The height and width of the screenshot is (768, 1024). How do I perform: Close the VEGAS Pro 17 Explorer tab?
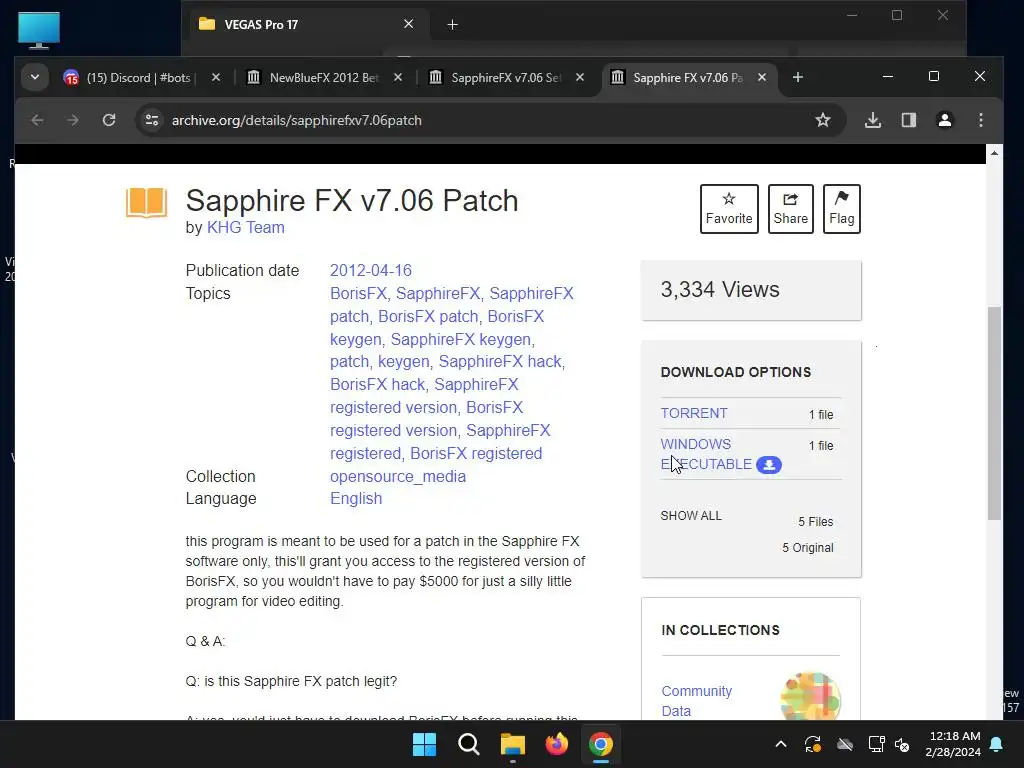pos(408,24)
